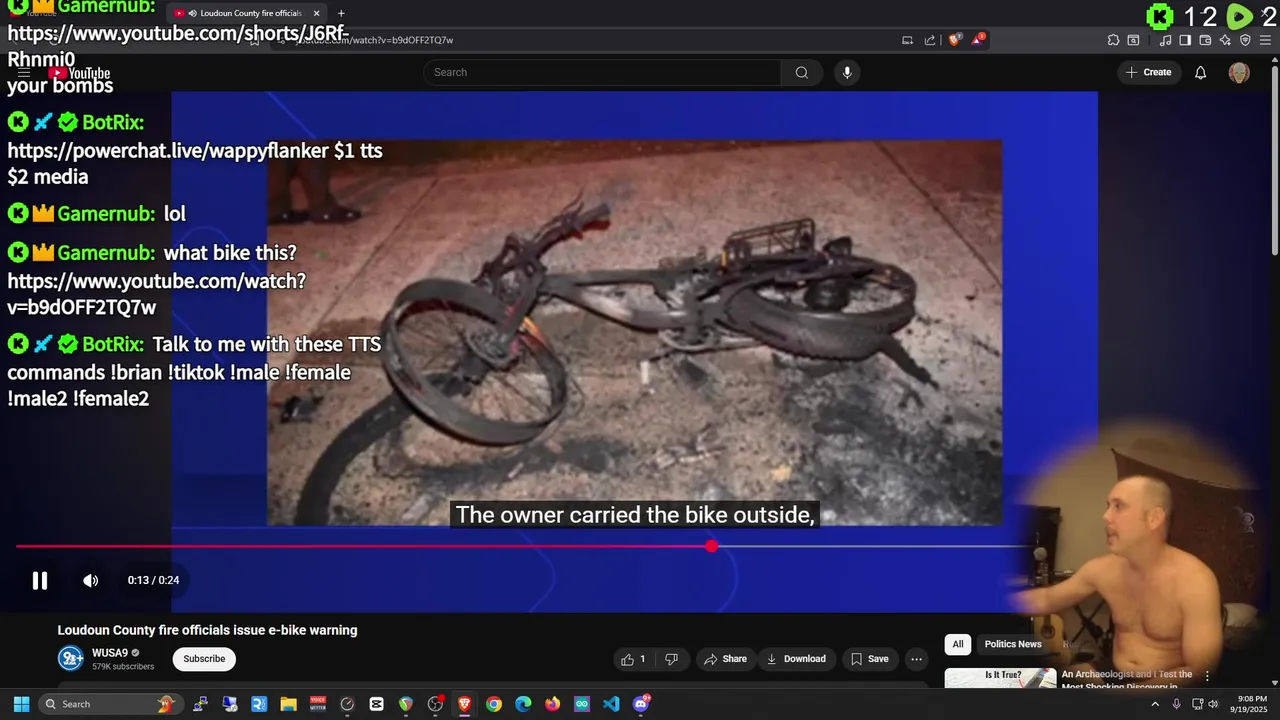The image size is (1280, 720).
Task: Open Brave Rewards triangle icon
Action: tap(979, 40)
